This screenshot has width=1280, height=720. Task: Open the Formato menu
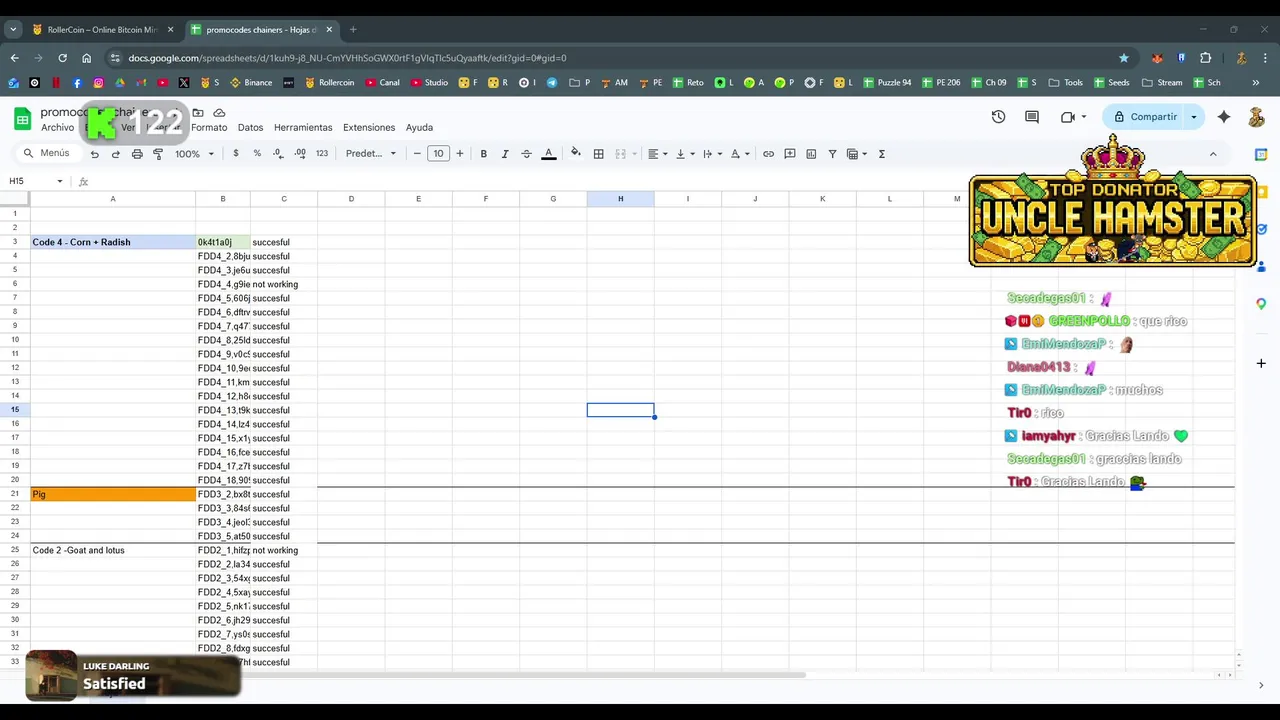(x=209, y=128)
